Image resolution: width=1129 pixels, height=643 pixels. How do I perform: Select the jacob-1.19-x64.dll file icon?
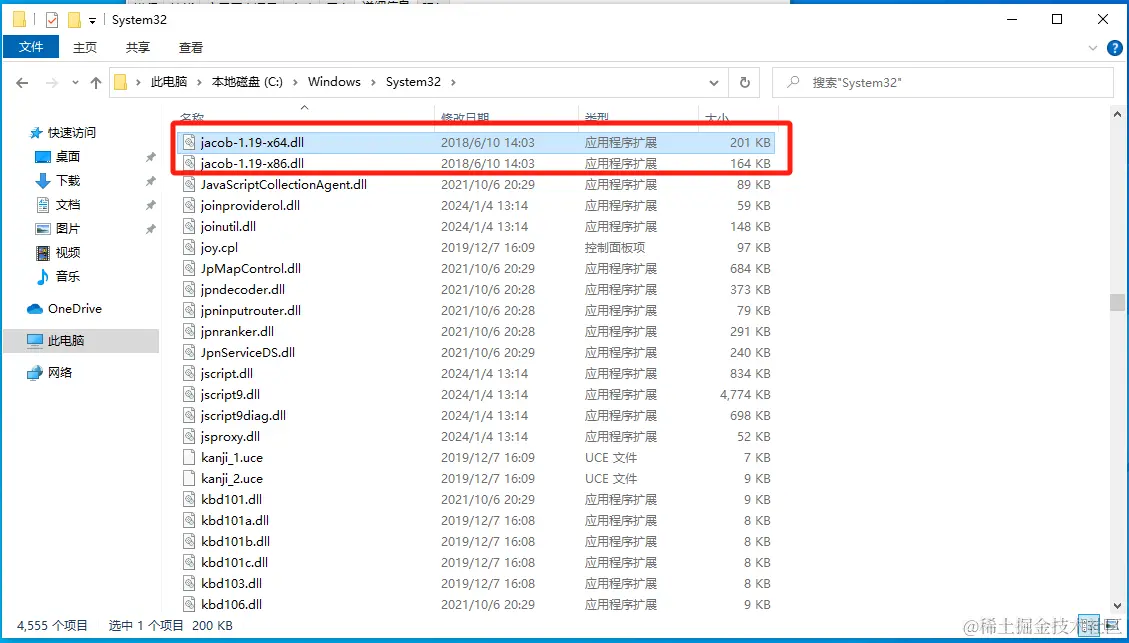click(x=189, y=143)
